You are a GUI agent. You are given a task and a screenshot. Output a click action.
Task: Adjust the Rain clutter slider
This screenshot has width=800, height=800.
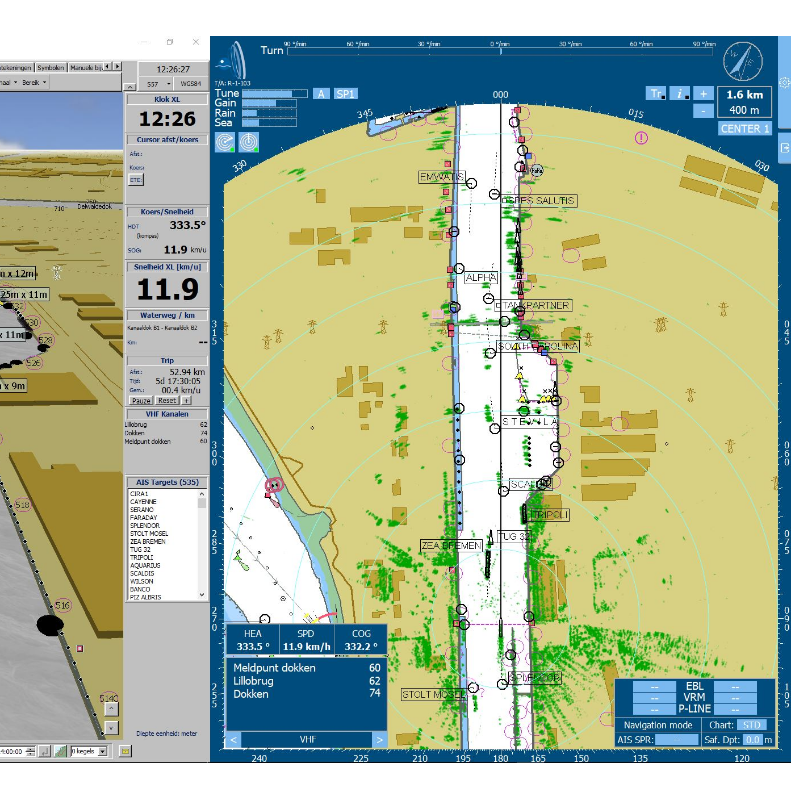coord(269,113)
